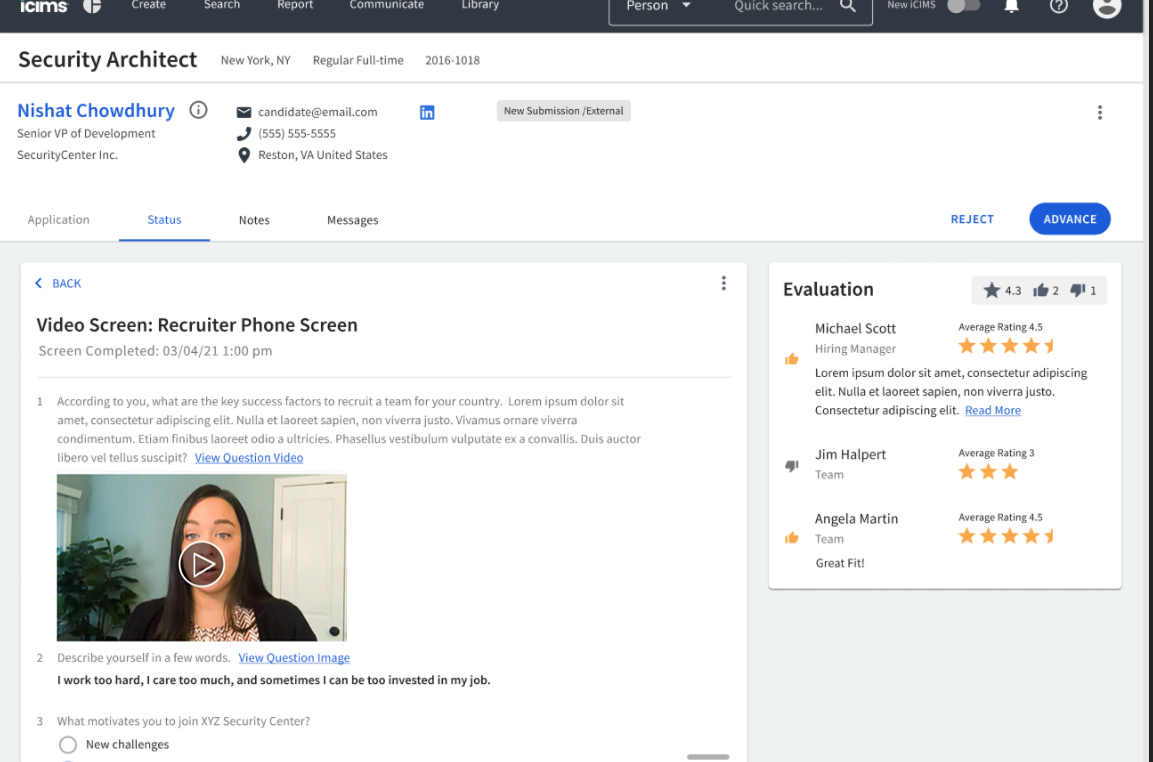Expand the Person search type dropdown
This screenshot has height=762, width=1153.
686,6
